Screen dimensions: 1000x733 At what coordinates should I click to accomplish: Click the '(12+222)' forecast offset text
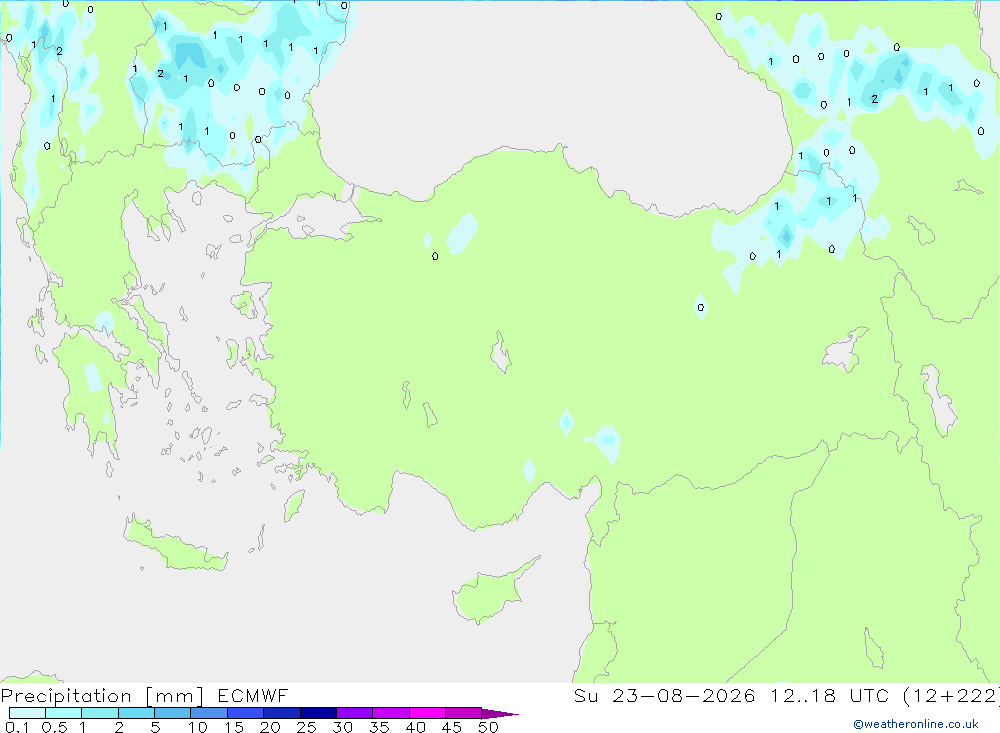coord(952,696)
